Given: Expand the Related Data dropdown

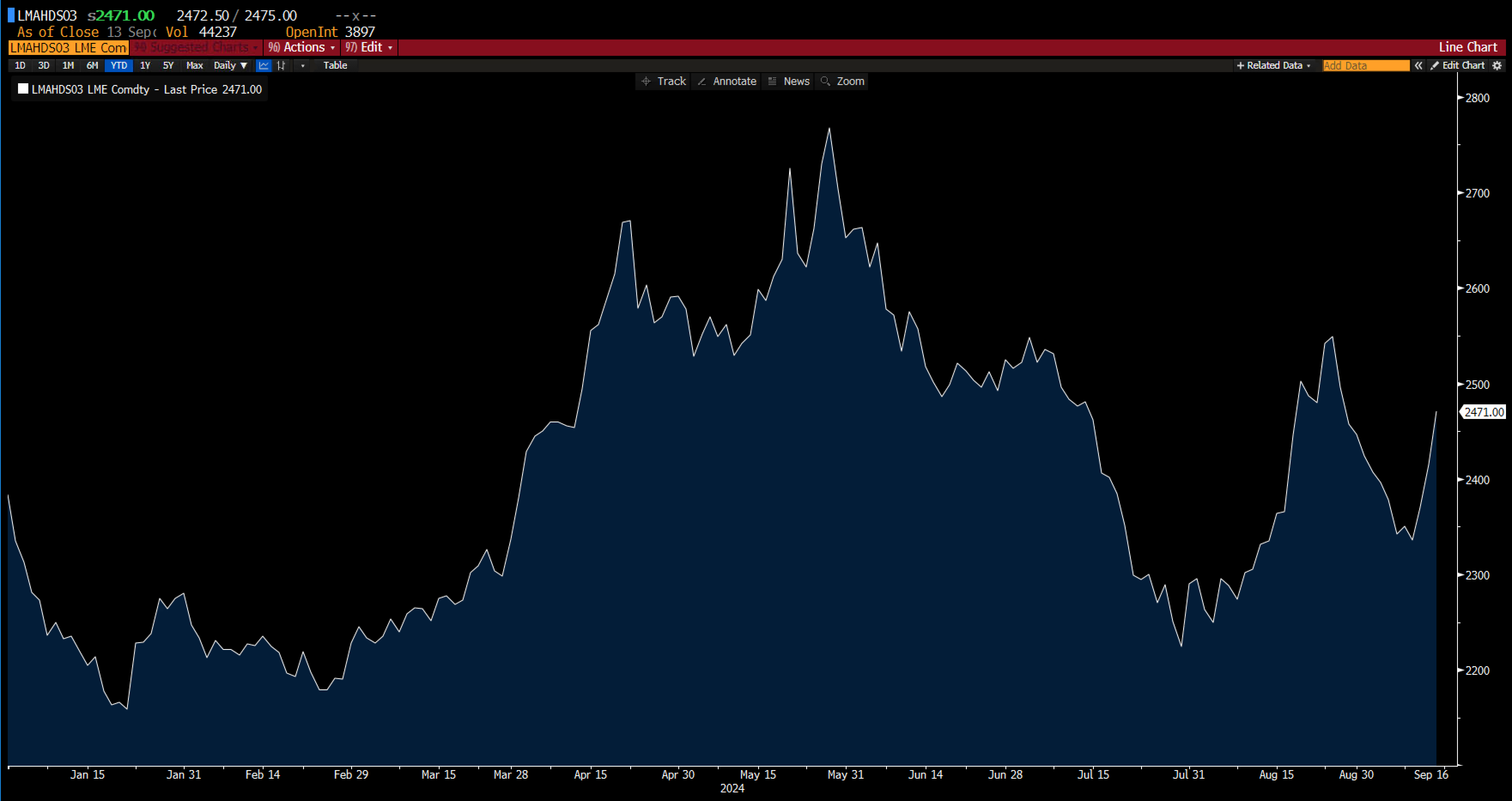Looking at the screenshot, I should (x=1274, y=66).
